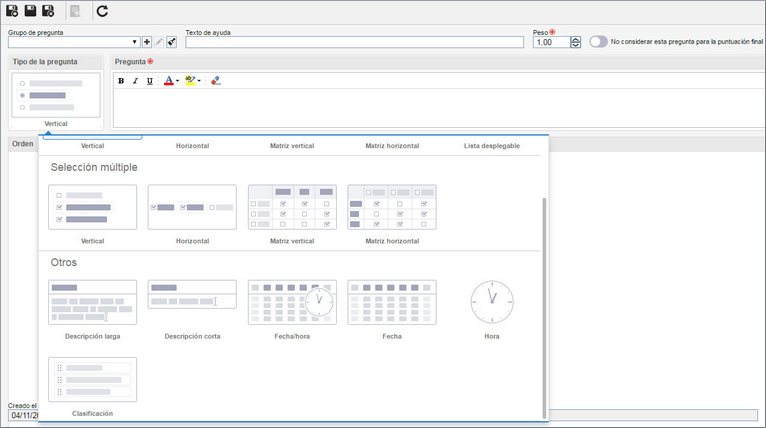766x428 pixels.
Task: Click the Clasificación label
Action: tap(92, 413)
